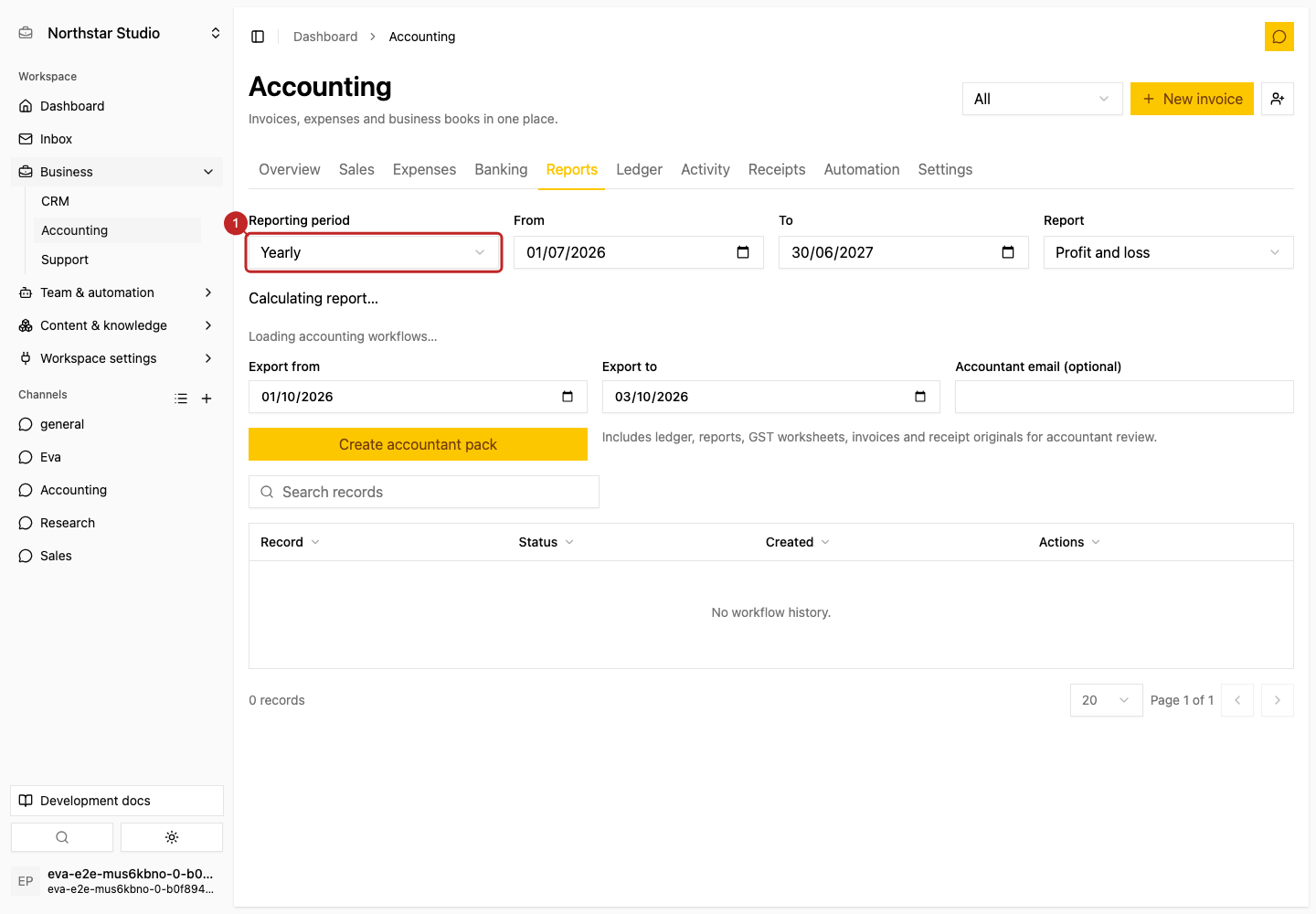Click the channel list view icon
The height and width of the screenshot is (914, 1316).
(x=181, y=399)
